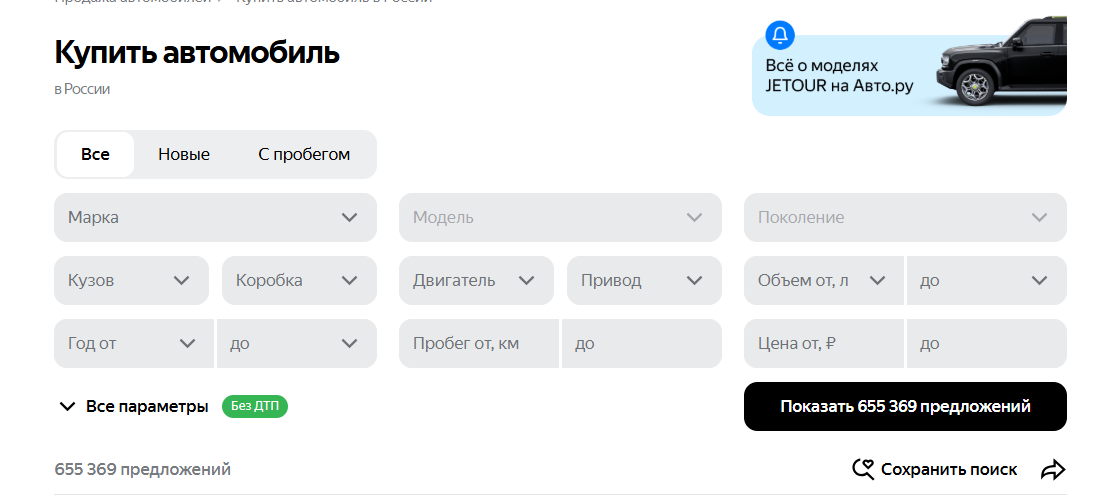Open the Марка dropdown
Image resolution: width=1093 pixels, height=501 pixels.
pos(215,217)
